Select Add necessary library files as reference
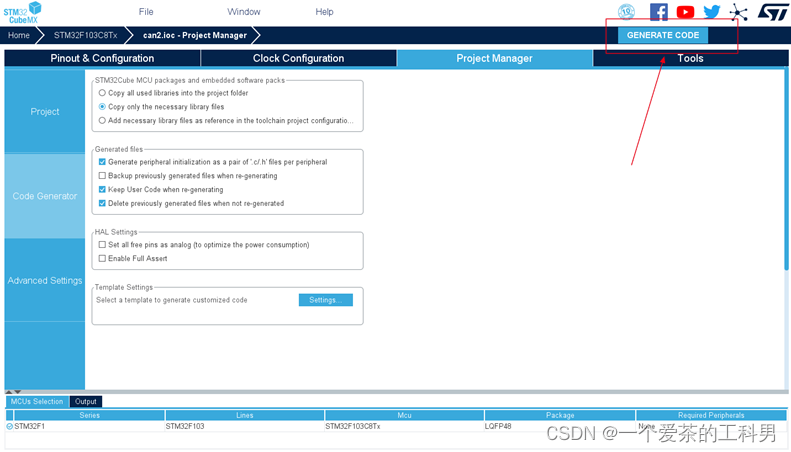Viewport: 791px width, 452px height. (x=102, y=121)
